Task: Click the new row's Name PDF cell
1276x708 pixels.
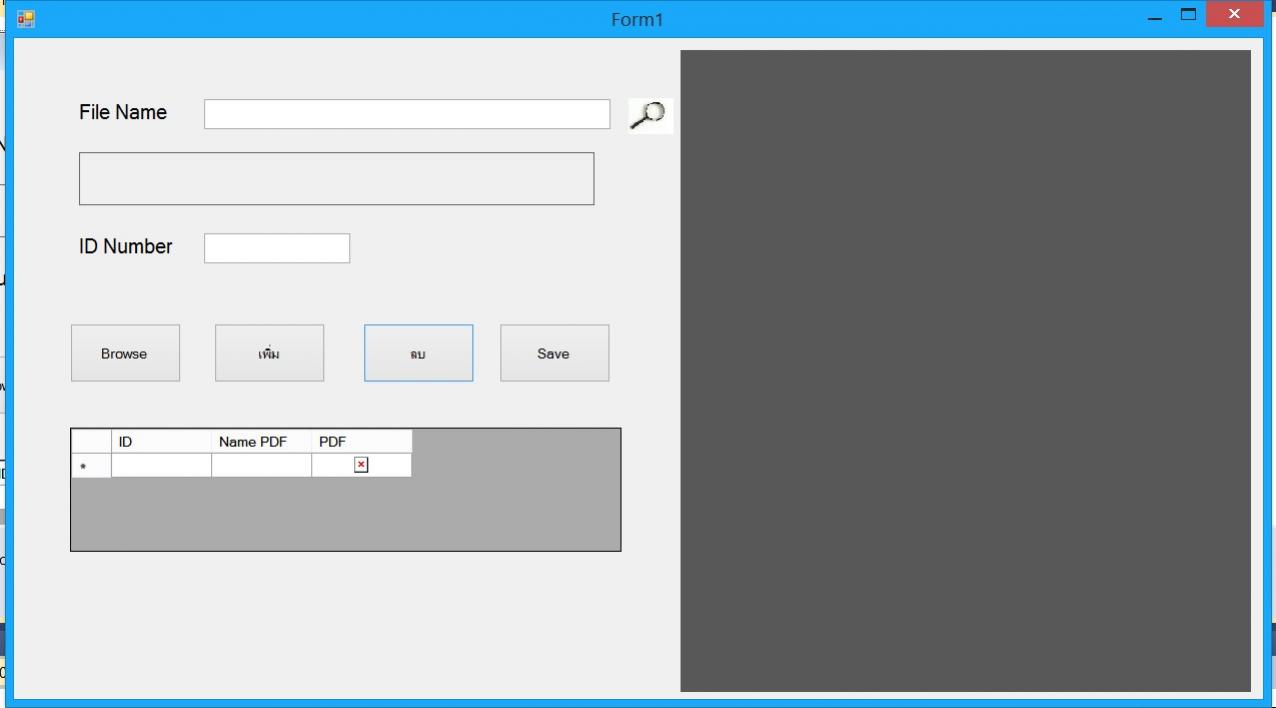Action: click(261, 465)
